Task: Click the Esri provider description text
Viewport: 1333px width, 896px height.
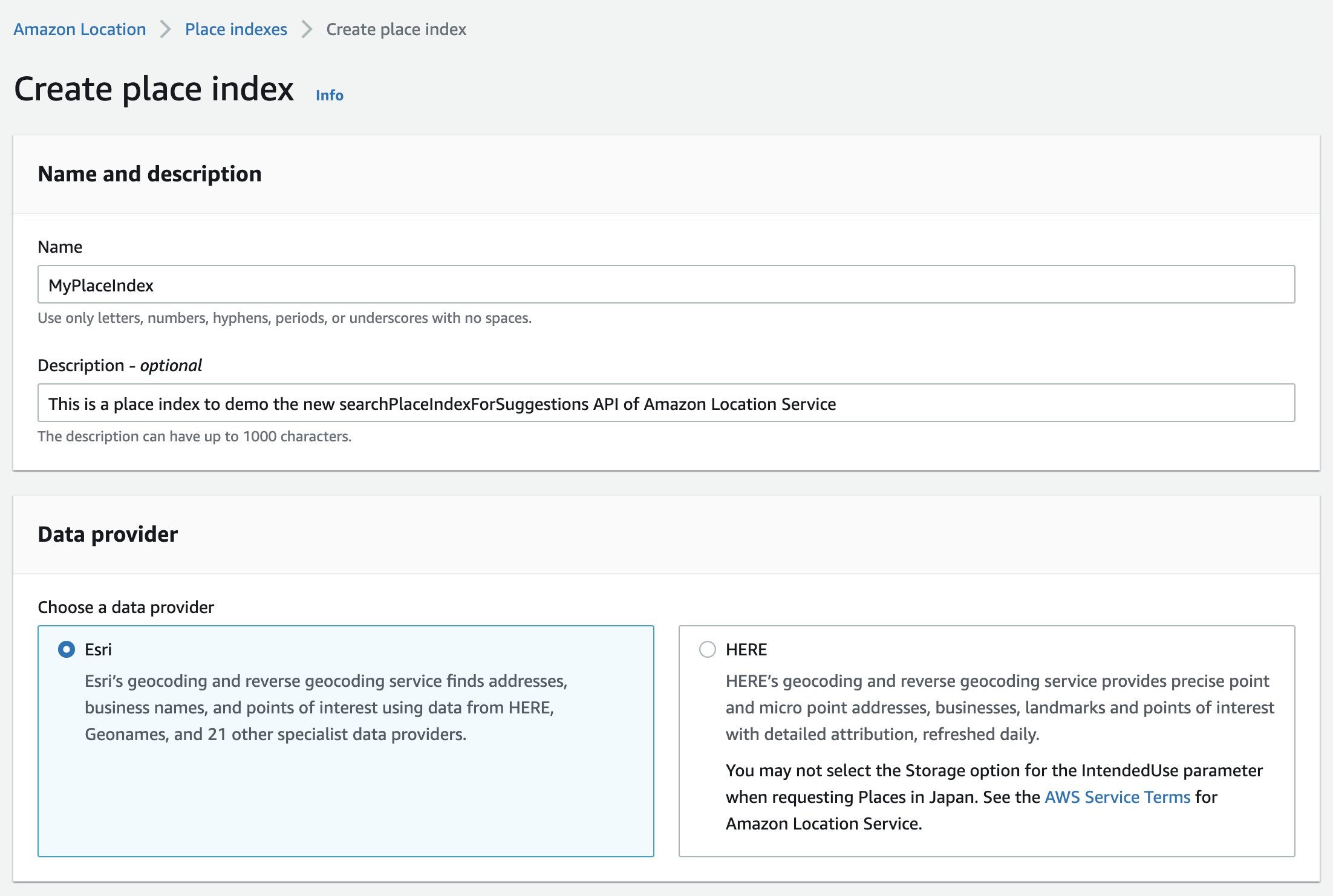Action: coord(326,707)
